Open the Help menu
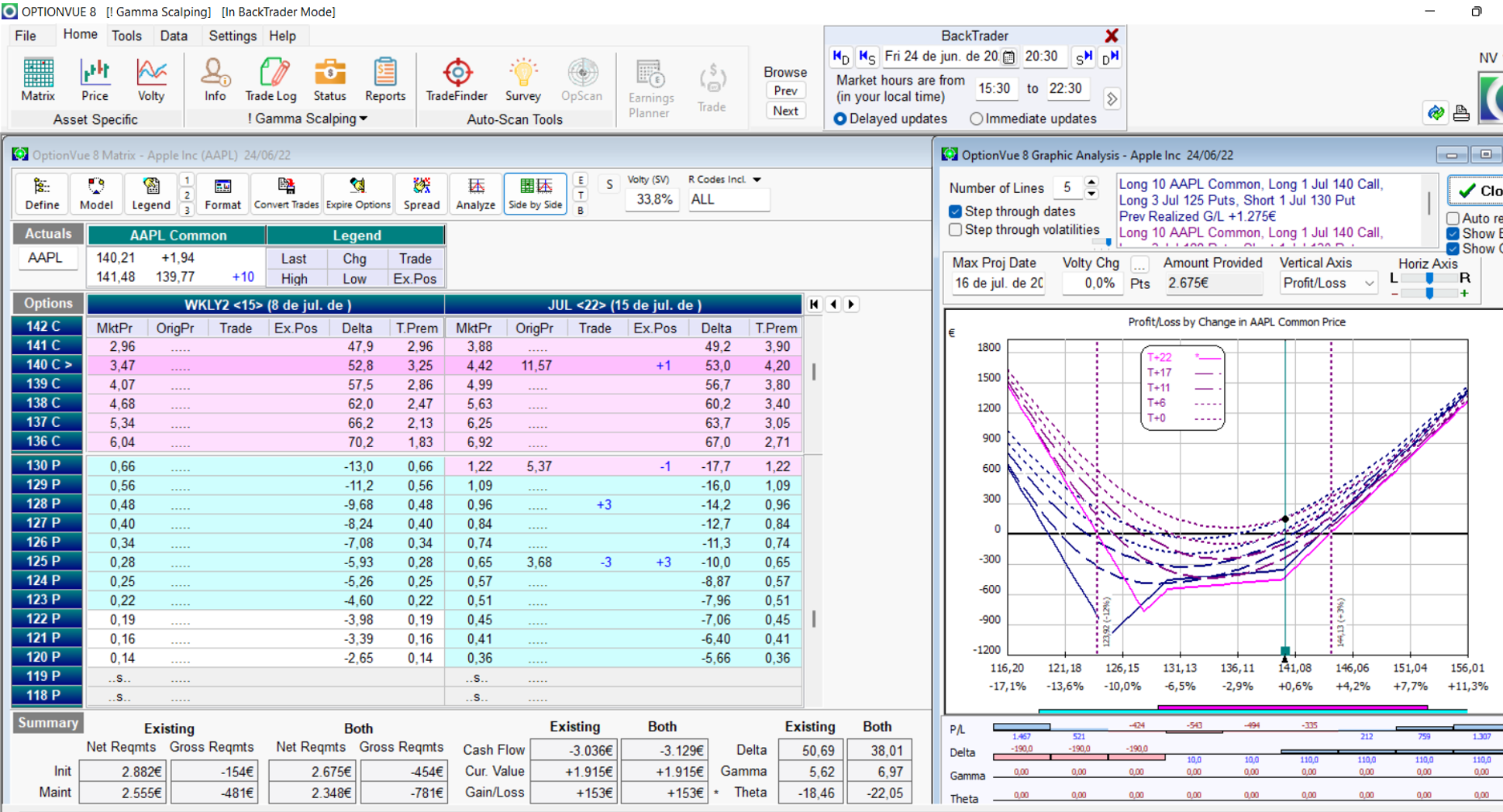This screenshot has width=1503, height=812. tap(282, 36)
